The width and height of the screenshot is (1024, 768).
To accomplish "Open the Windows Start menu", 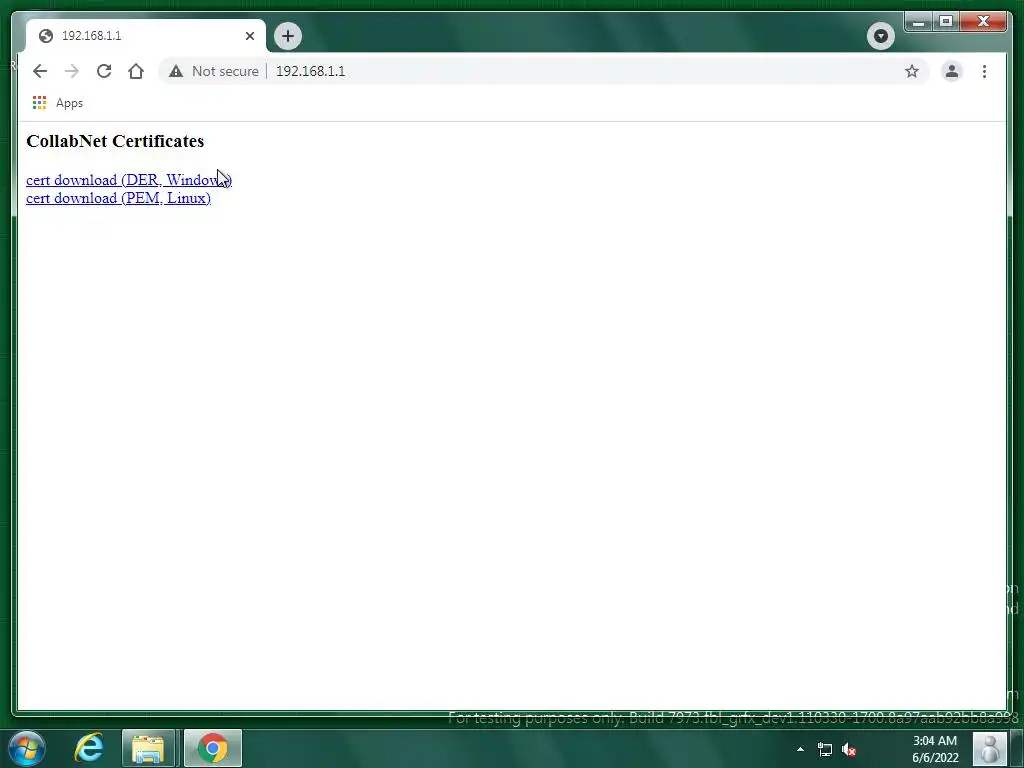I will (x=27, y=748).
